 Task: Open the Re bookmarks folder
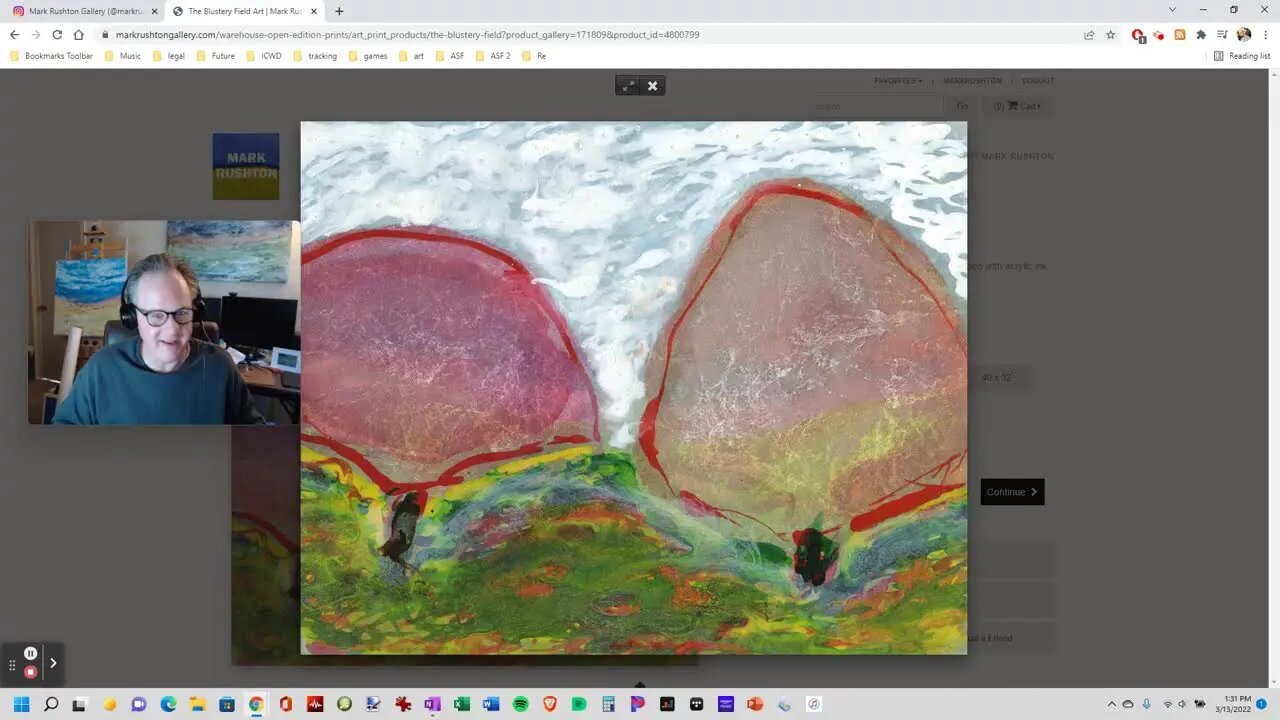pyautogui.click(x=534, y=56)
